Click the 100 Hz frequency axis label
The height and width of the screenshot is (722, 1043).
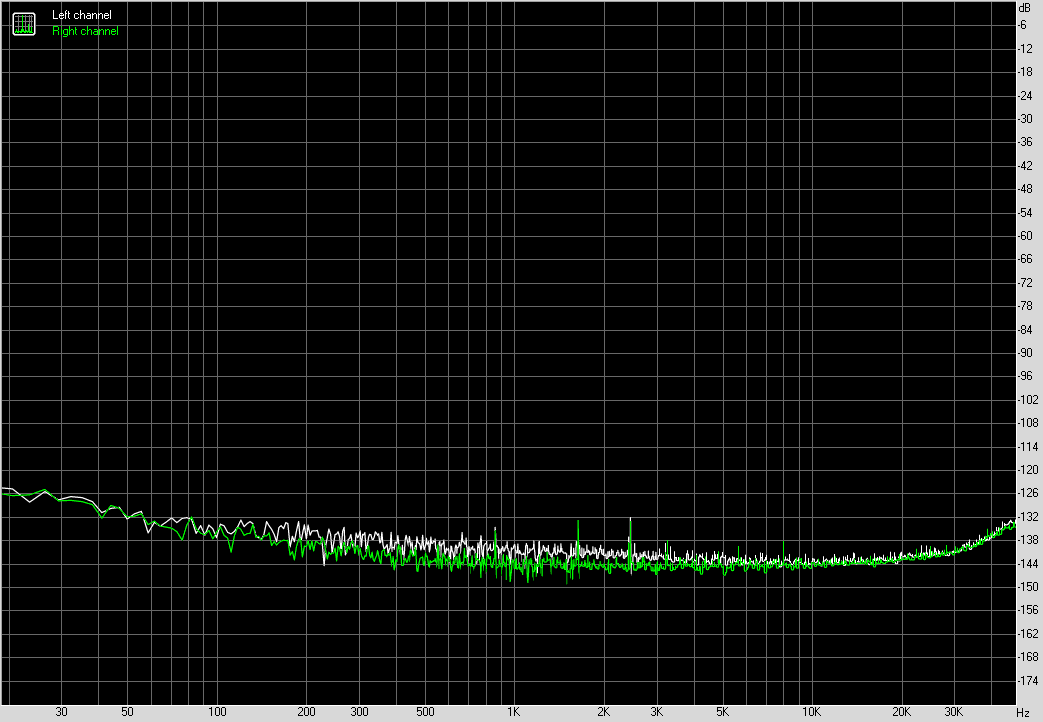click(217, 712)
